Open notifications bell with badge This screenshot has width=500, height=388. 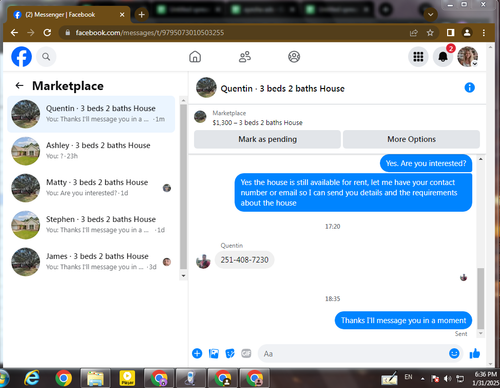tap(443, 57)
